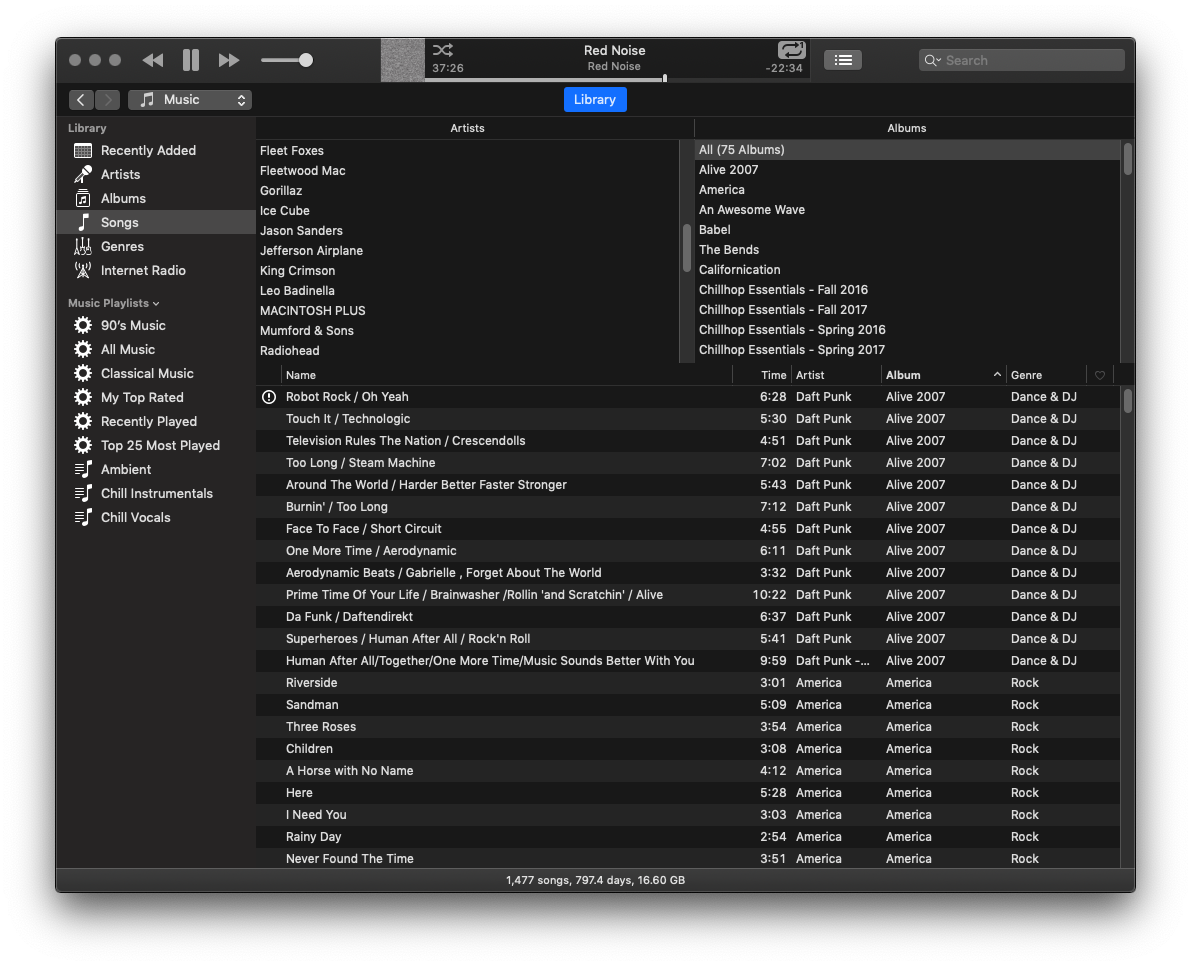
Task: Click the Artists list scrollbar
Action: [x=687, y=248]
